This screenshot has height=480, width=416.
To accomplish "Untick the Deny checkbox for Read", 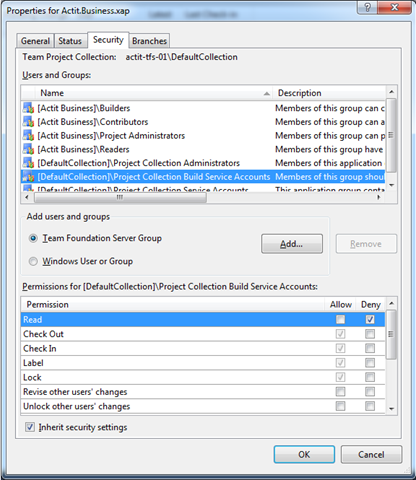I will 370,319.
